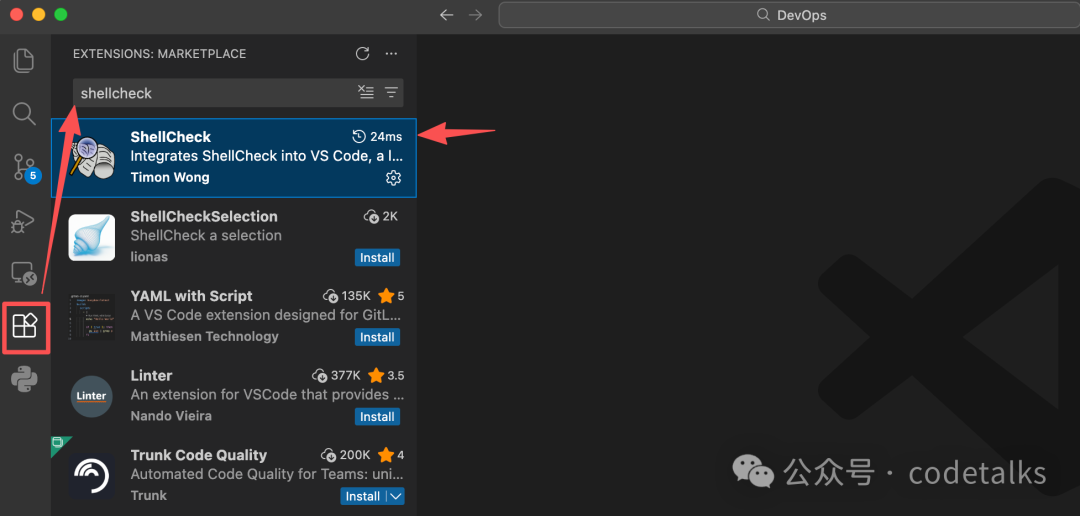Open the Explorer view in activity bar

point(24,61)
